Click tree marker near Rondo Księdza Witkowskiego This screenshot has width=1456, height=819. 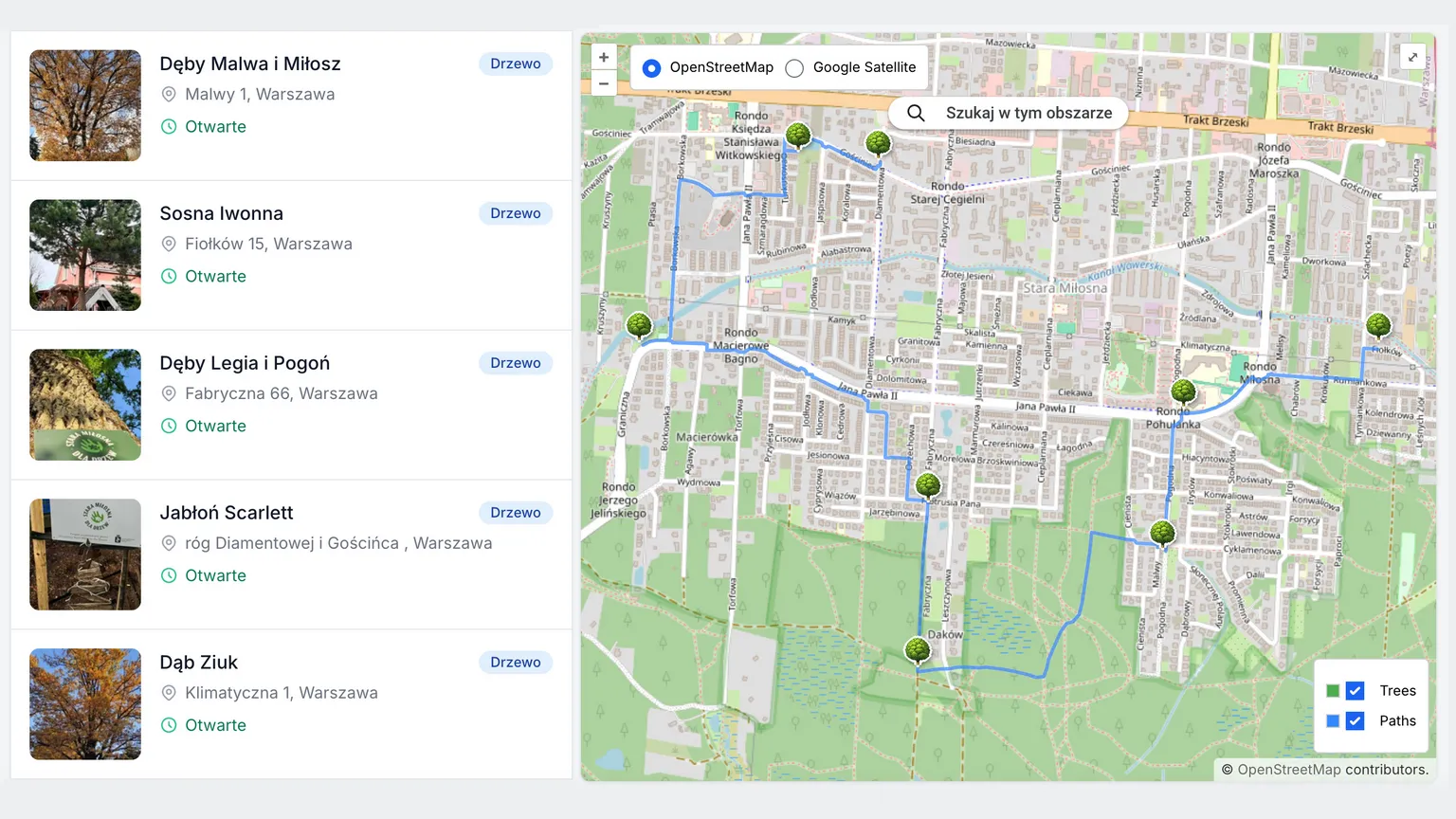[798, 136]
